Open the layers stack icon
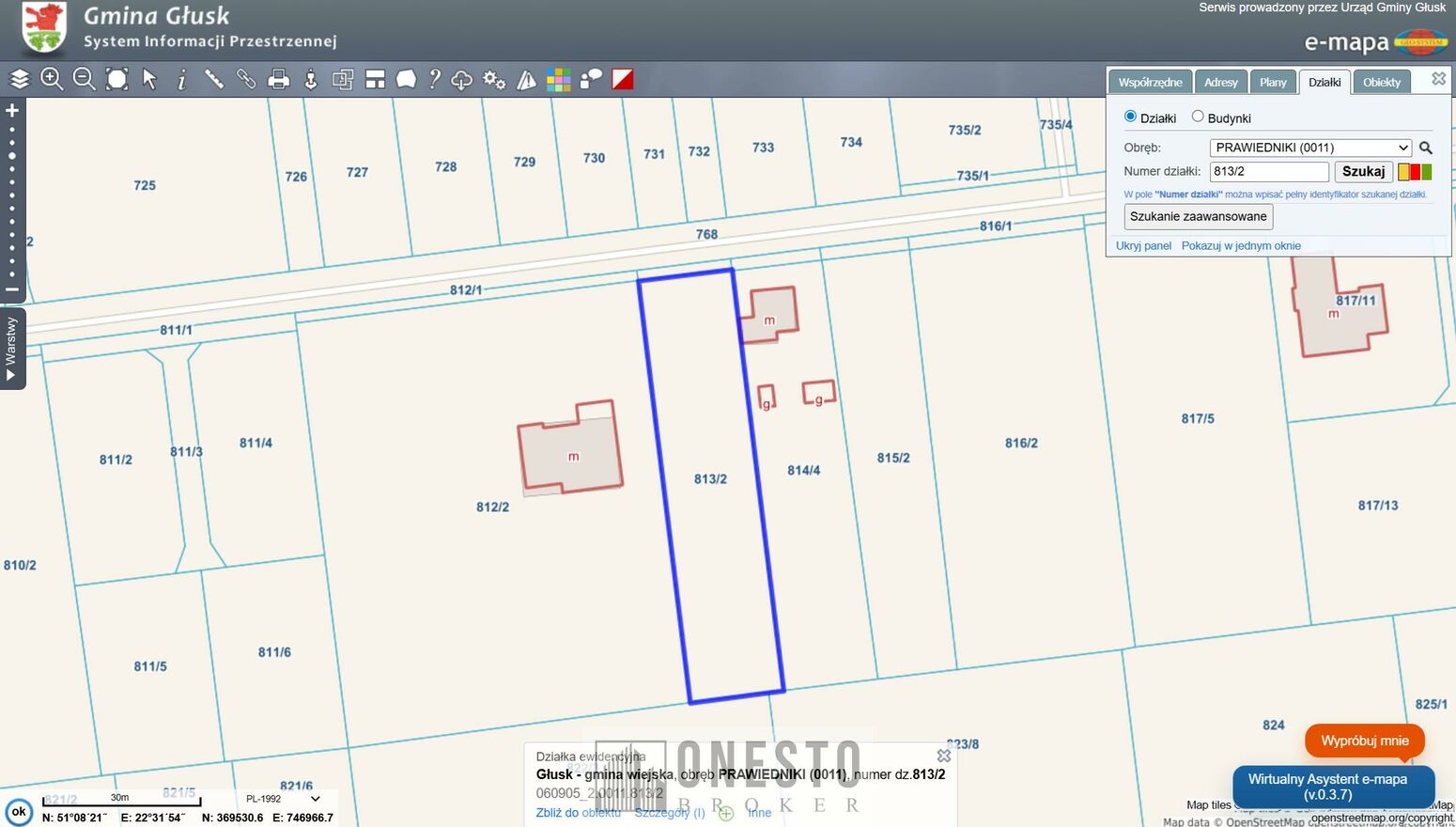Screen dimensions: 1456x827 (20, 80)
